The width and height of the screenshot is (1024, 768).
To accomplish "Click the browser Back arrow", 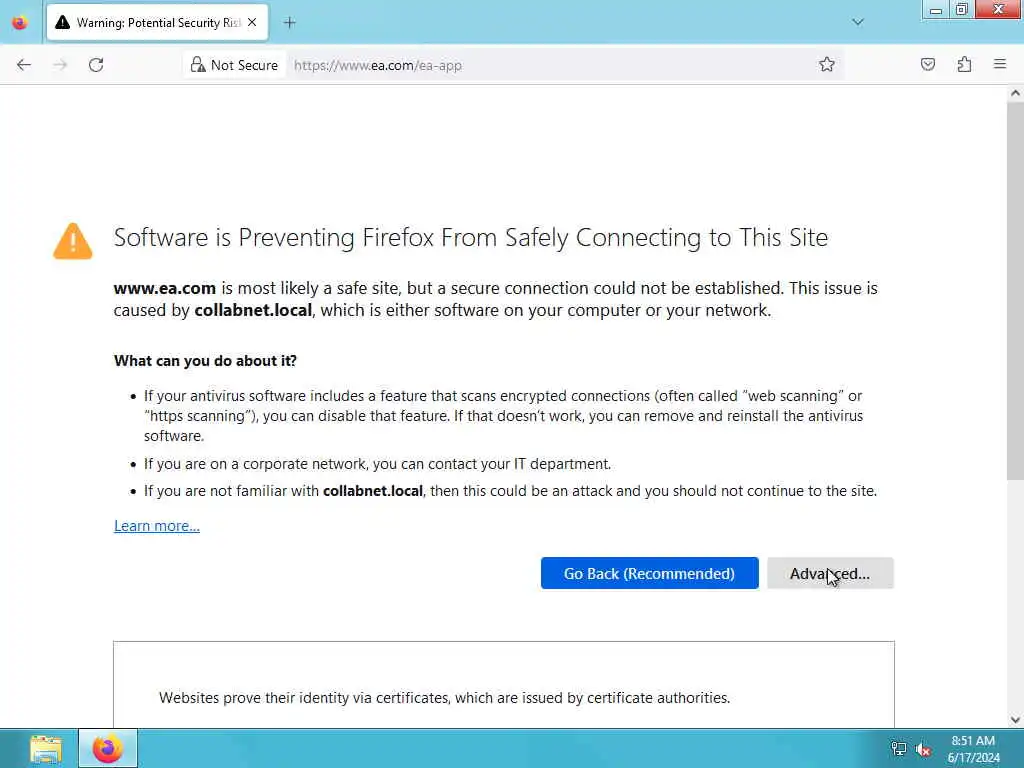I will (x=24, y=65).
